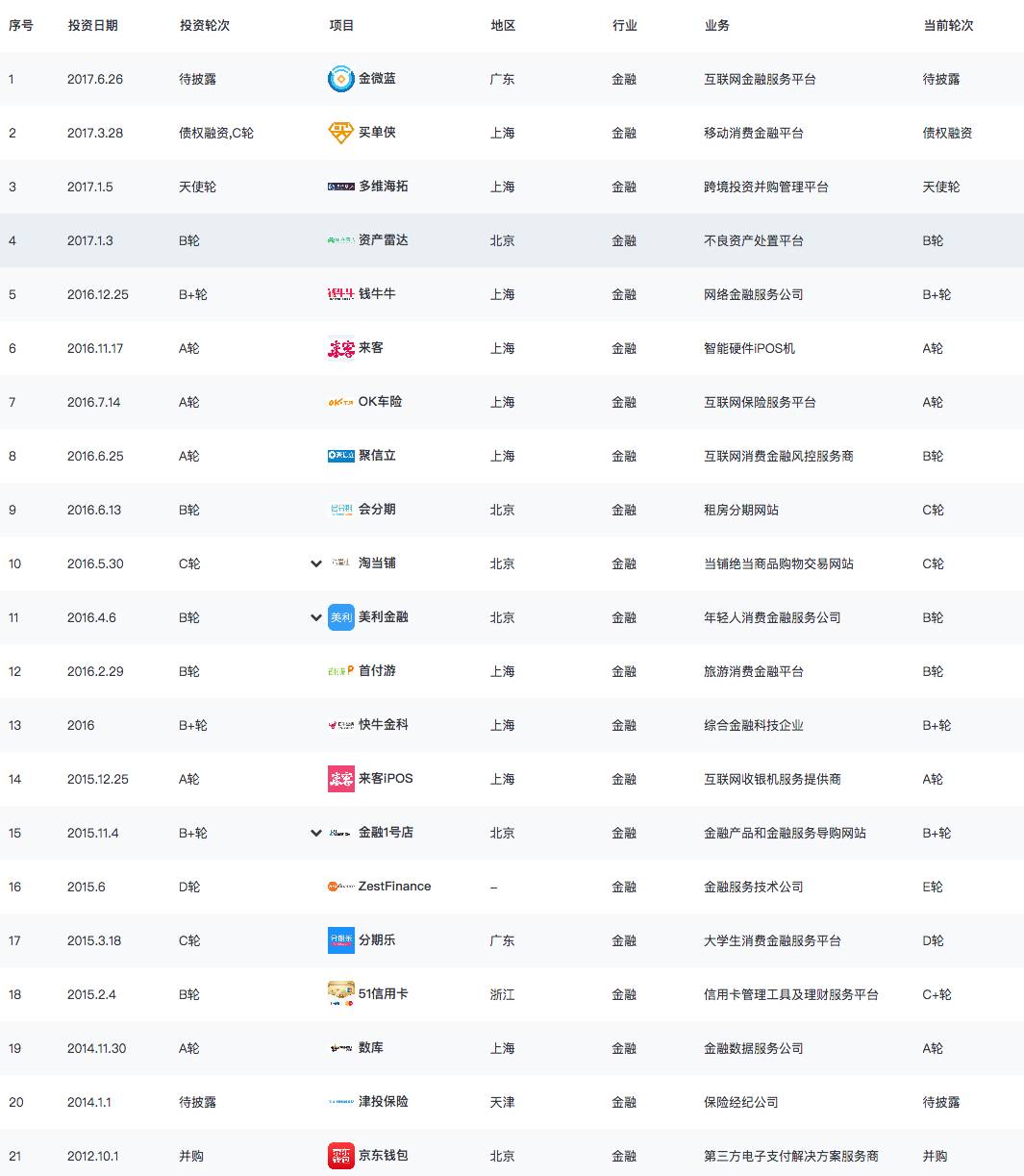Click the OK车险 logo icon

[341, 402]
